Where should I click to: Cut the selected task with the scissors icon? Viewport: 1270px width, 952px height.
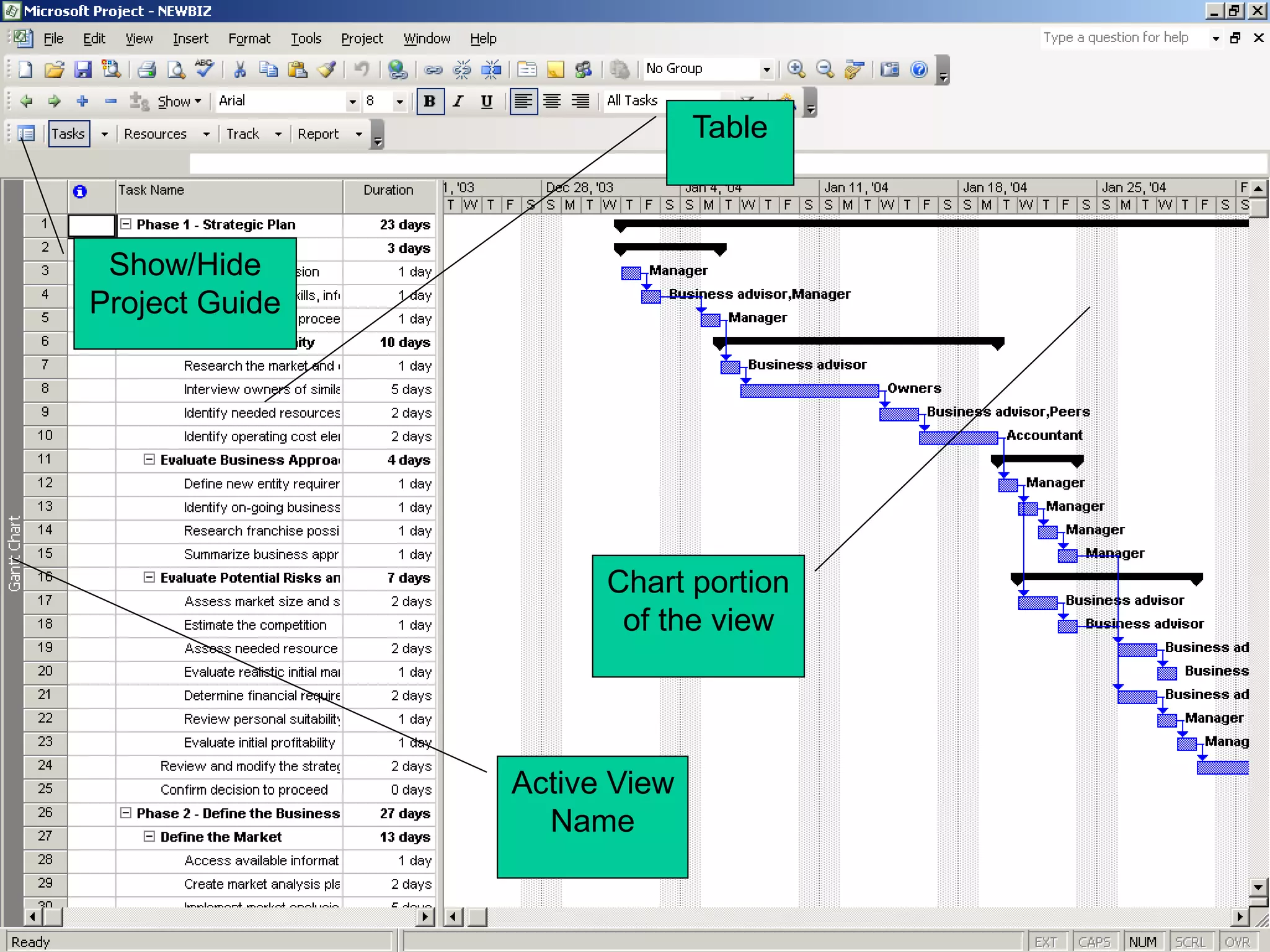pos(239,69)
